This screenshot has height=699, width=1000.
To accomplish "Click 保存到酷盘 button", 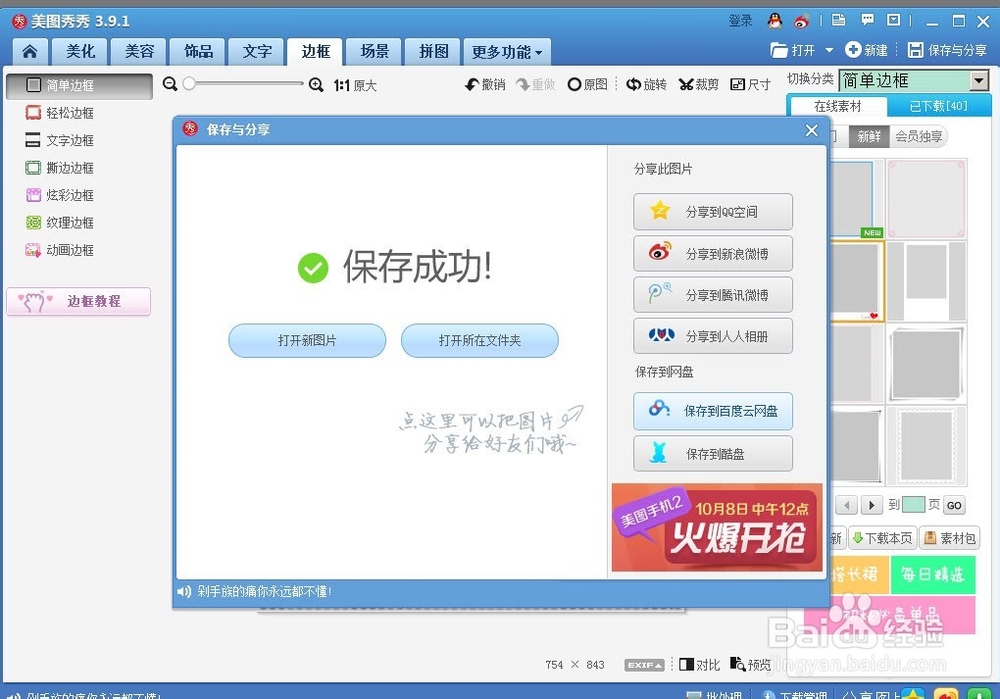I will pos(713,453).
